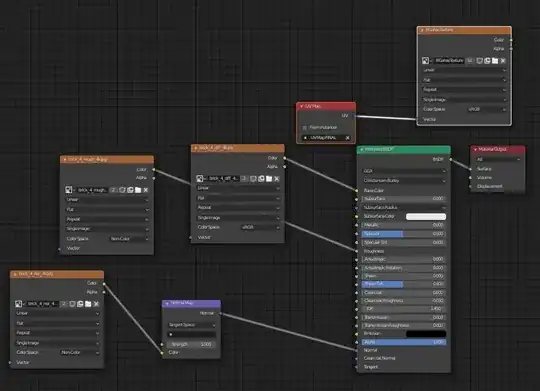Open image browser in selected texture node

pos(426,61)
